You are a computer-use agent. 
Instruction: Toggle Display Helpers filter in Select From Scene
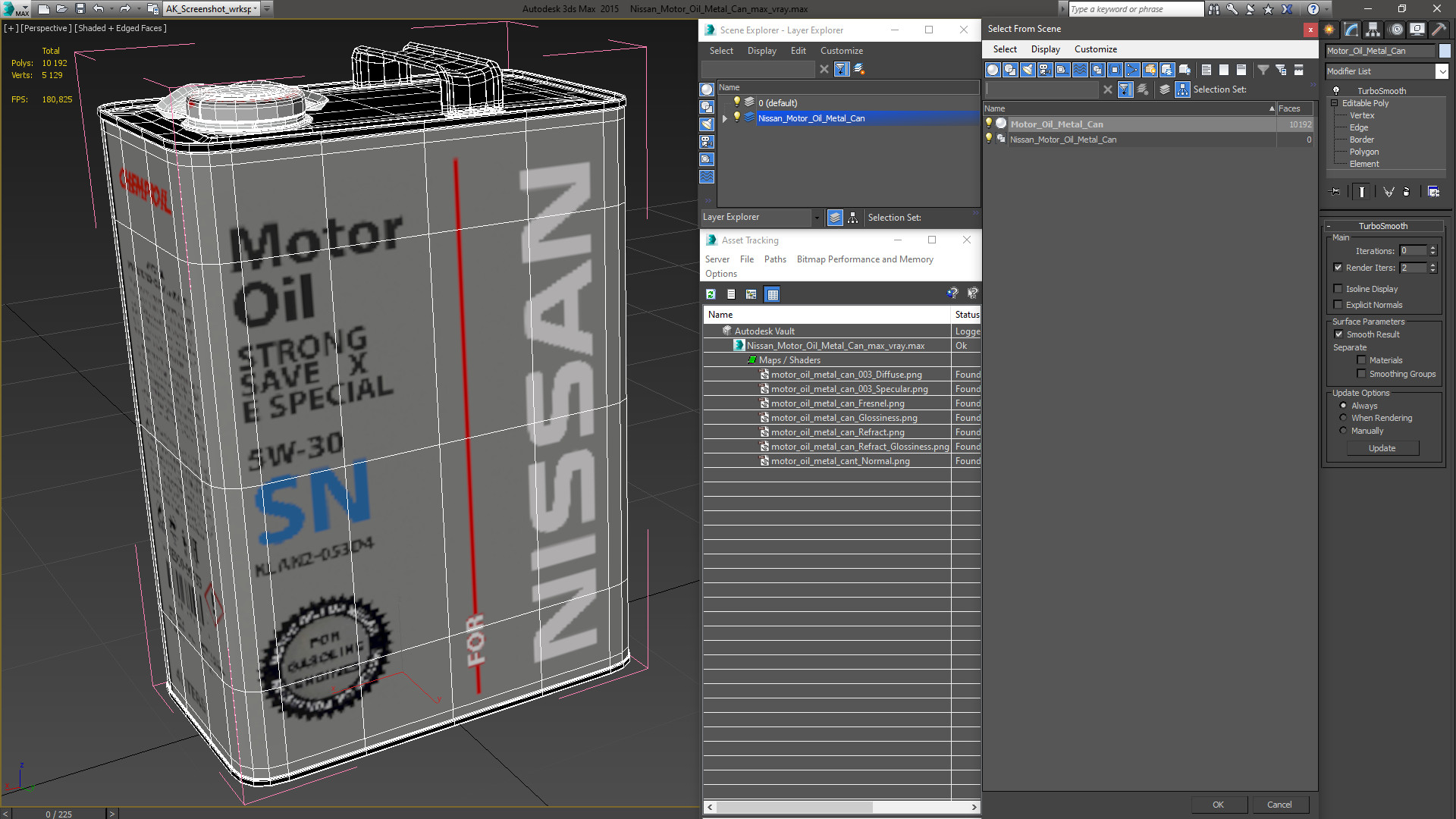tap(1062, 70)
